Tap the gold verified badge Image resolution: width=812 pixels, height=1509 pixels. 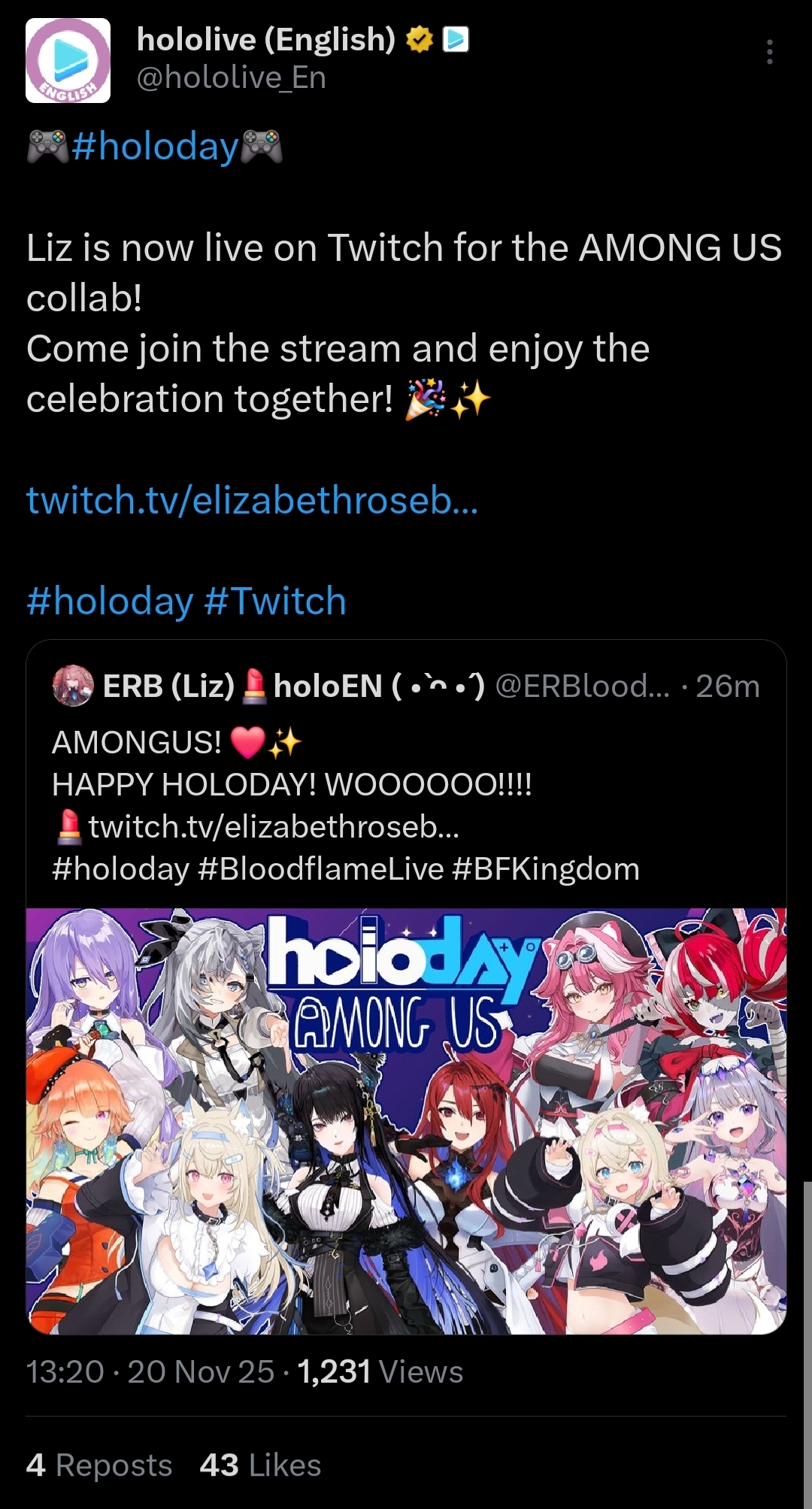tap(420, 40)
